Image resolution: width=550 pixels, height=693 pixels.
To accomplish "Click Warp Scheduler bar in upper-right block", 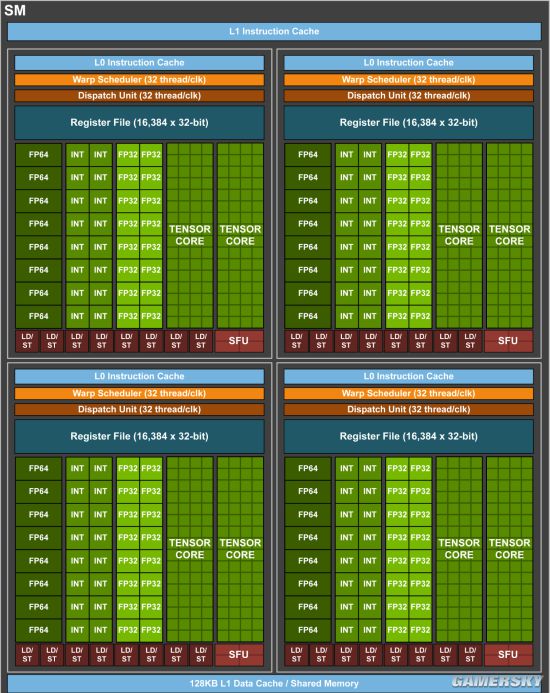I will 409,80.
